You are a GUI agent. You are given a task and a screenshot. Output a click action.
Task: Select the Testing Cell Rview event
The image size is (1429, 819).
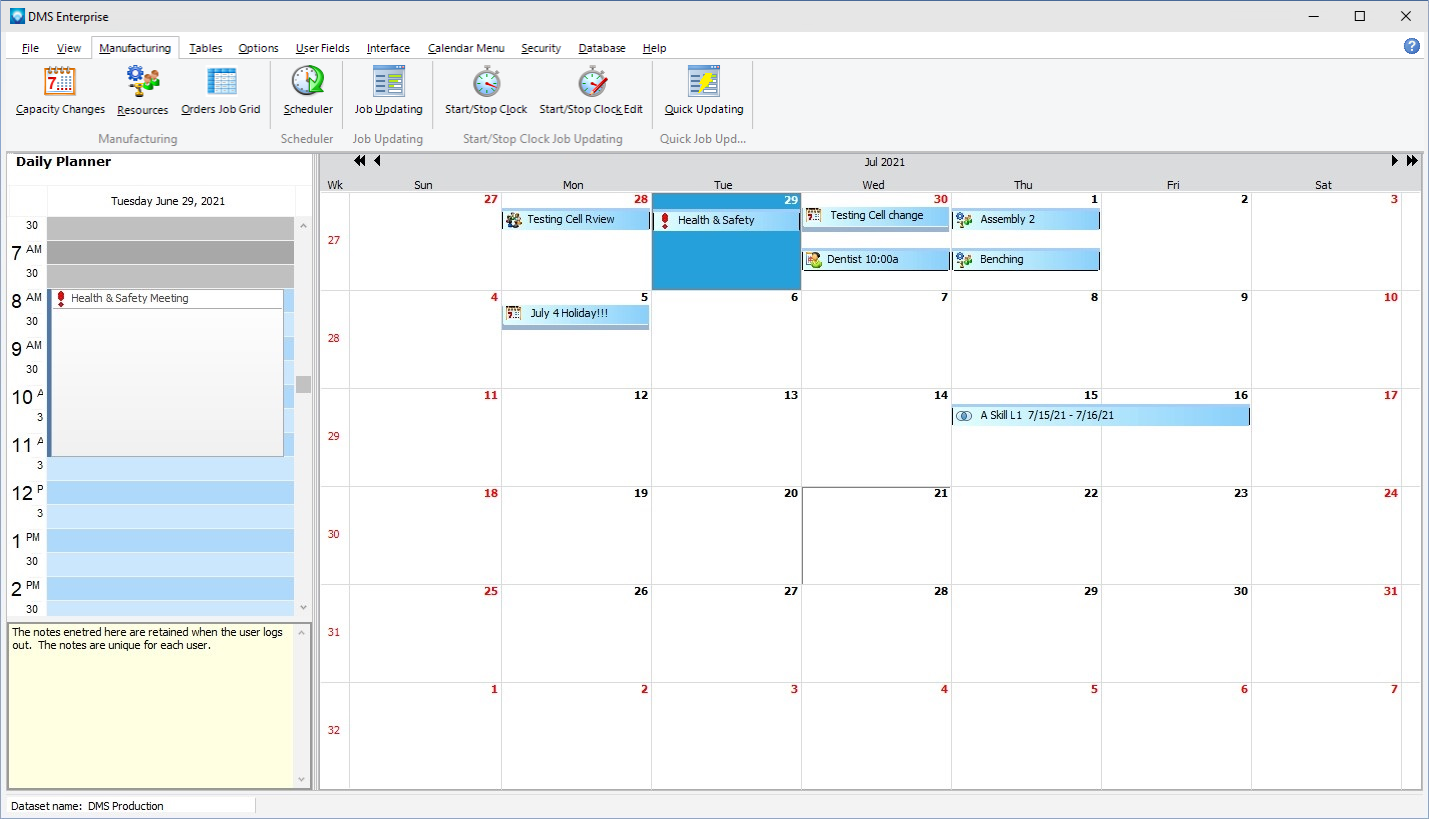tap(576, 220)
